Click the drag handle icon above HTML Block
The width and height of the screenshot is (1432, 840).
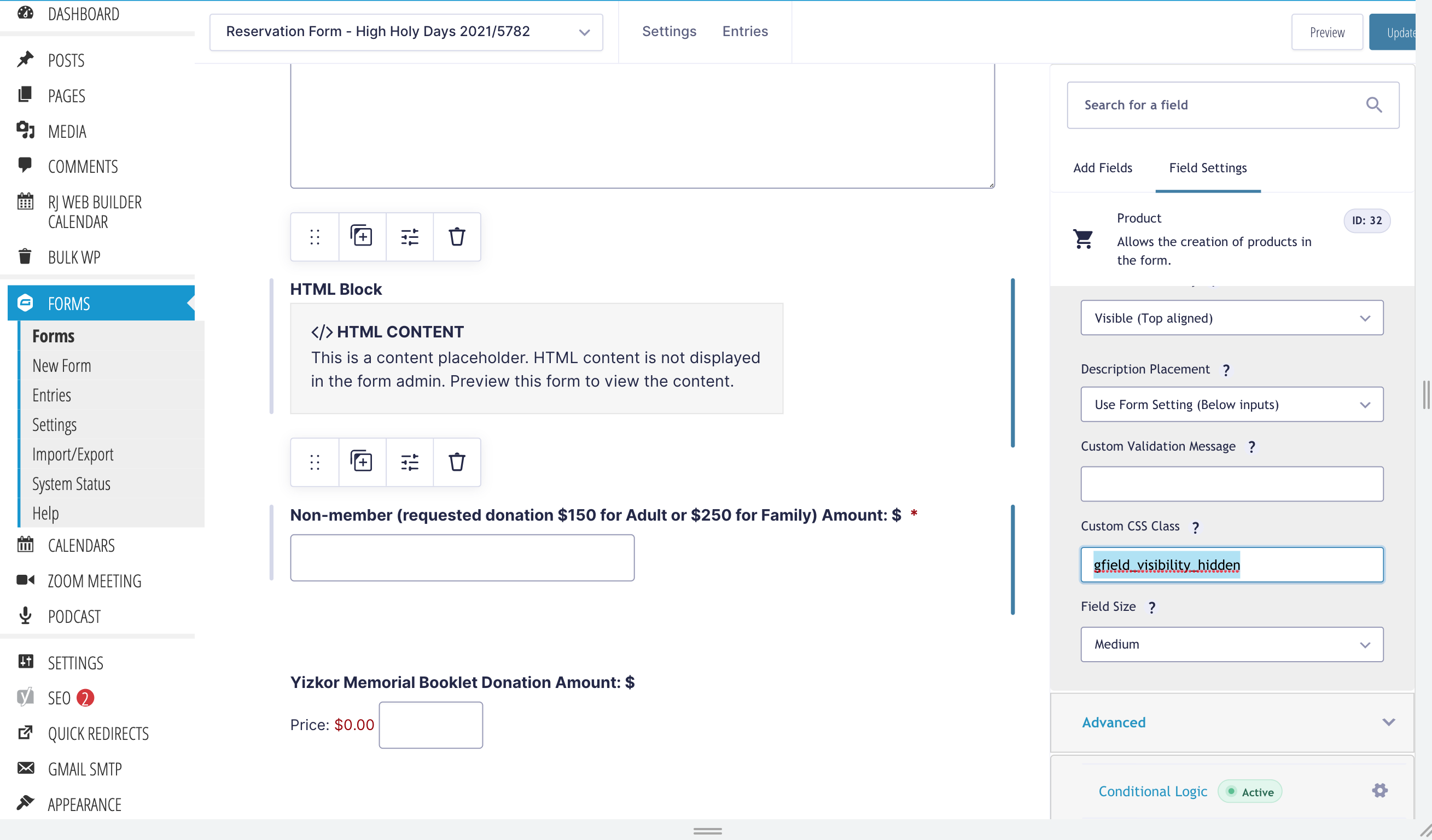coord(315,237)
